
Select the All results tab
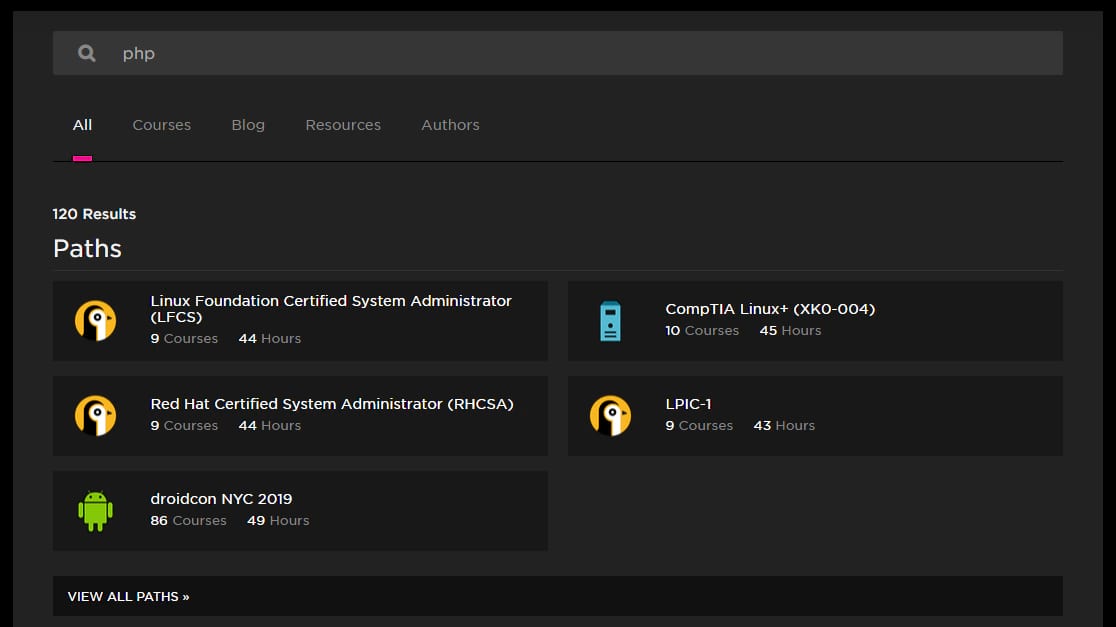[82, 124]
